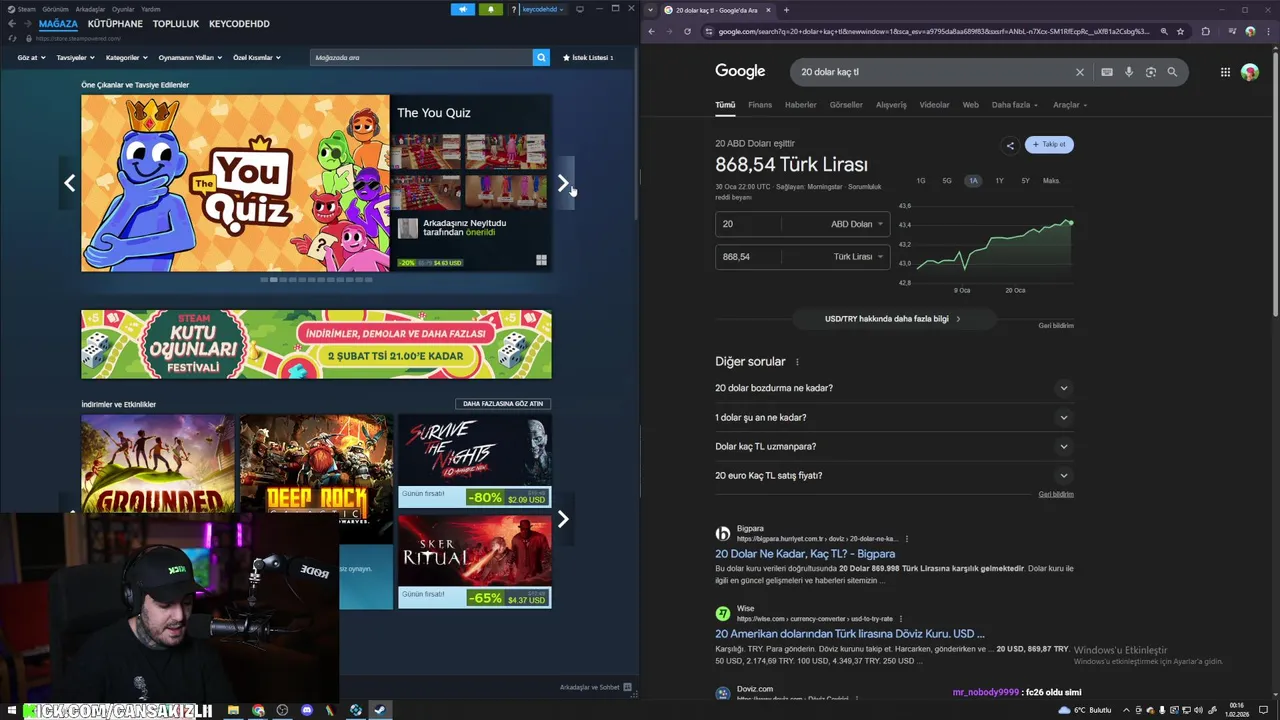Open a new Chrome tab
The height and width of the screenshot is (720, 1280).
(786, 10)
